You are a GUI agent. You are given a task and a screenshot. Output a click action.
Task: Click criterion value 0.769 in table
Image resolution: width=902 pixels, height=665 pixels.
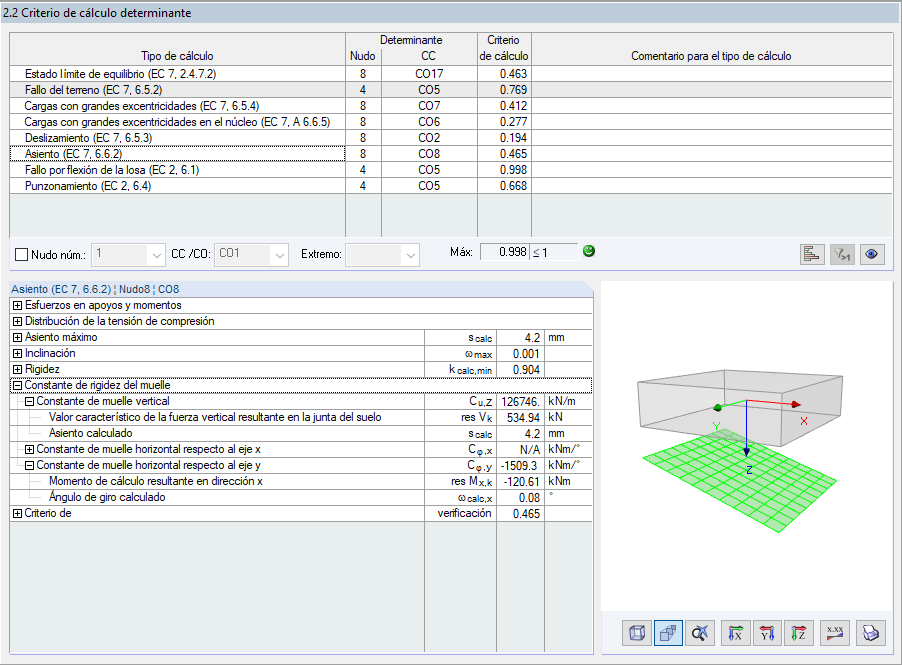(504, 90)
